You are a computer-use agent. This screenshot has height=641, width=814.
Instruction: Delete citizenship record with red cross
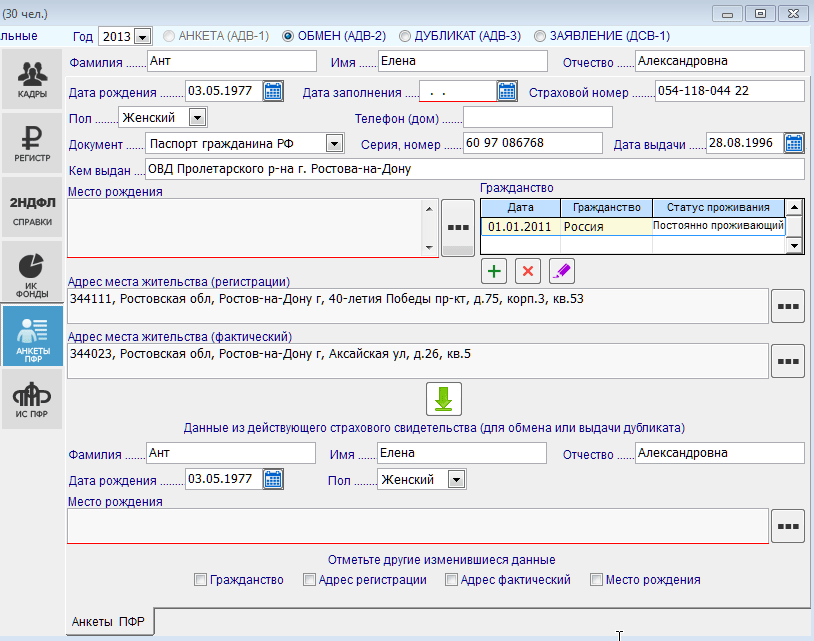[x=527, y=271]
